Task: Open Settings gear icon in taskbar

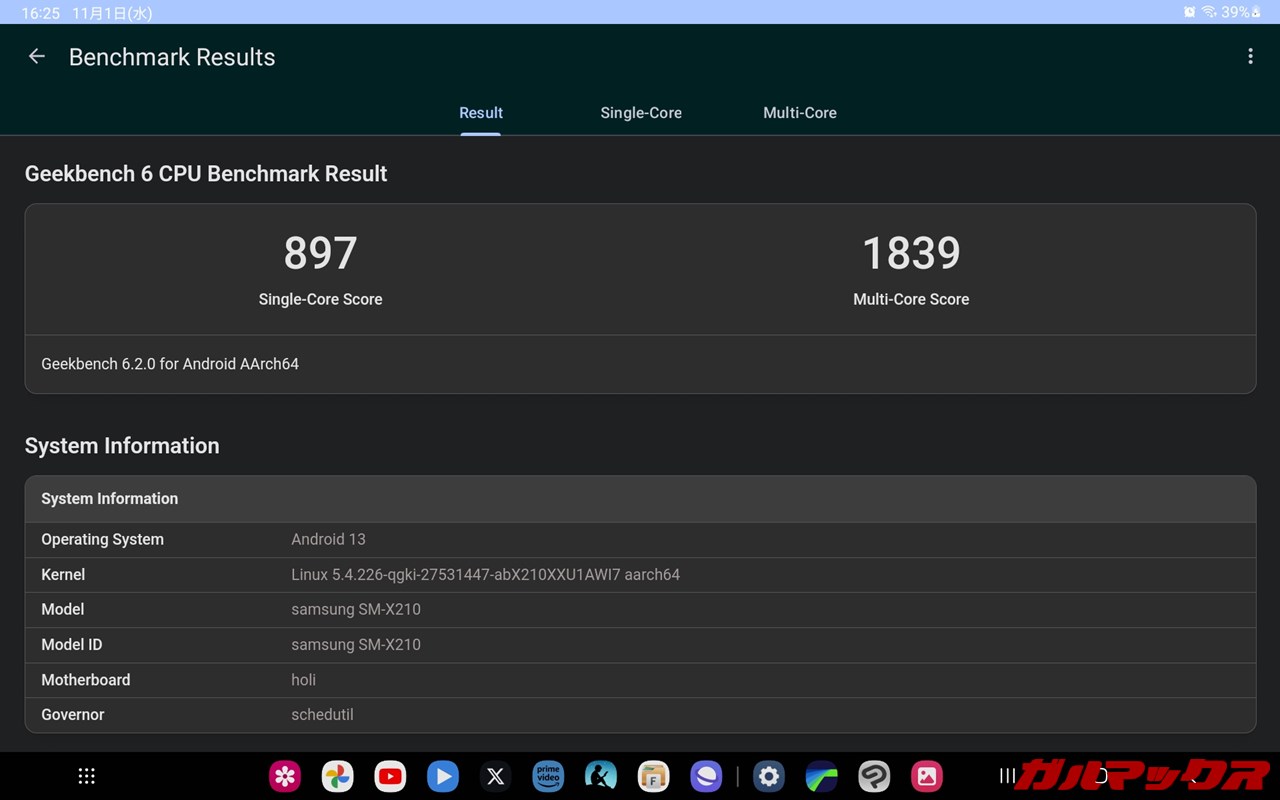Action: (x=769, y=776)
